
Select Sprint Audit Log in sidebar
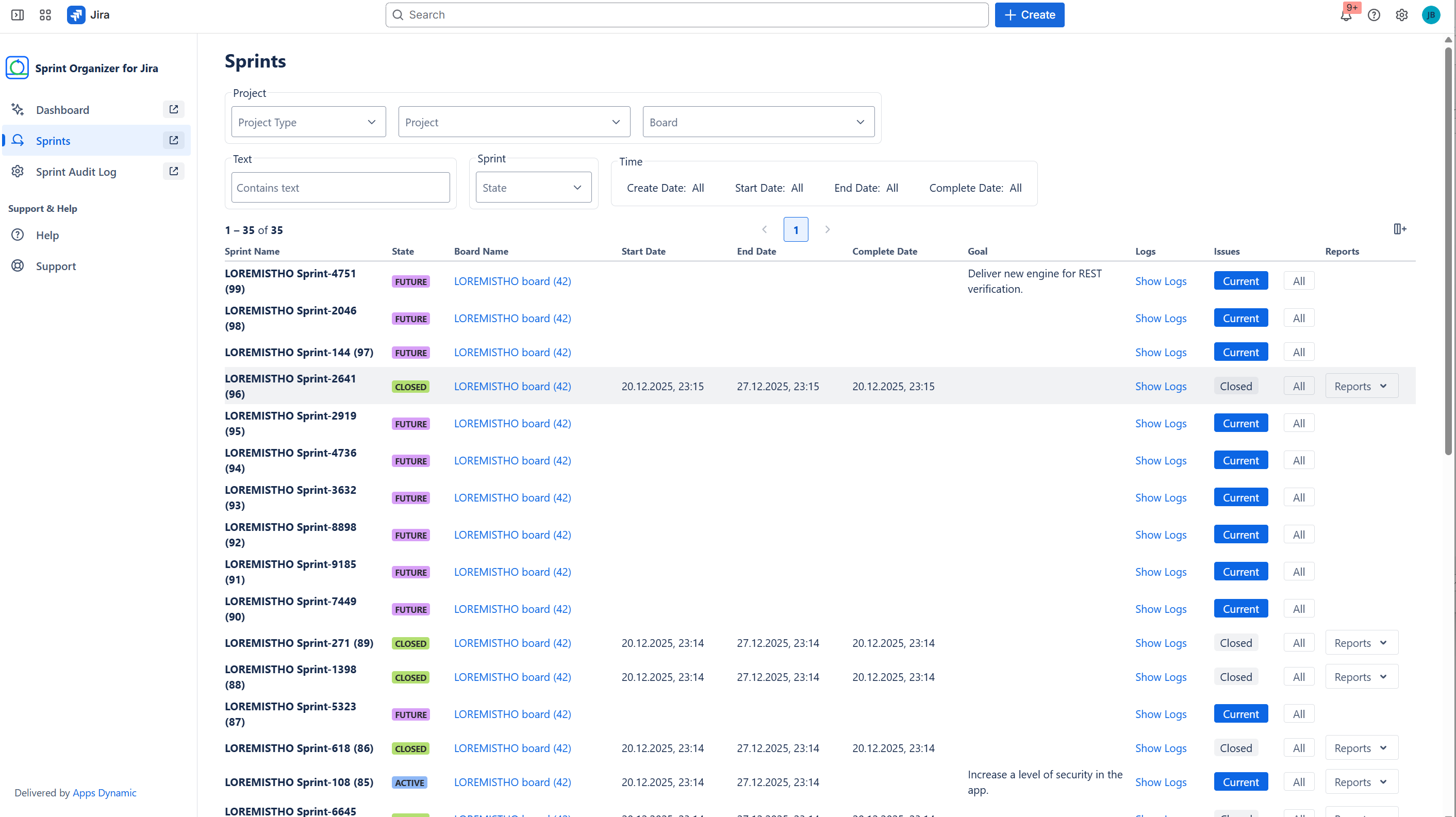[76, 171]
